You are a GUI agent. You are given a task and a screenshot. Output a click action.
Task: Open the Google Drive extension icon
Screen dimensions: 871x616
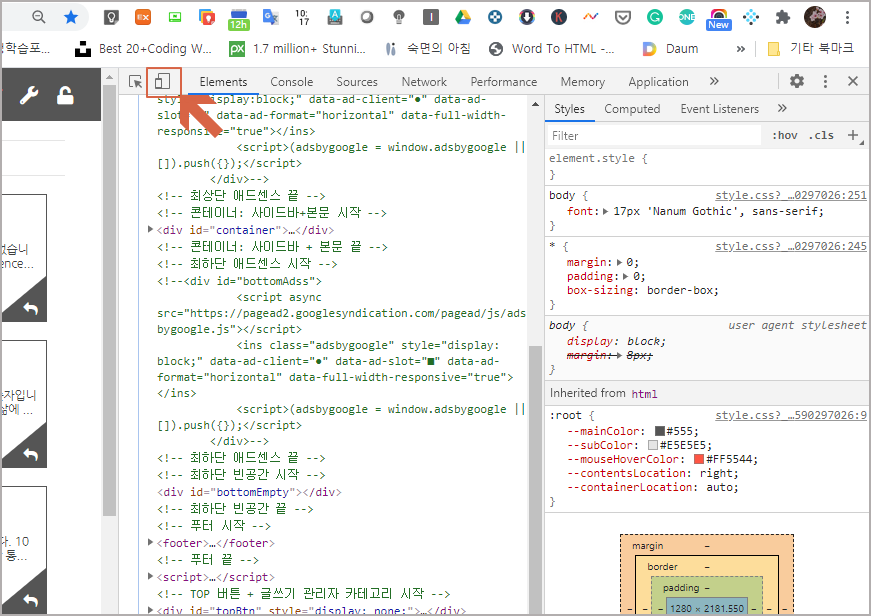coord(463,17)
